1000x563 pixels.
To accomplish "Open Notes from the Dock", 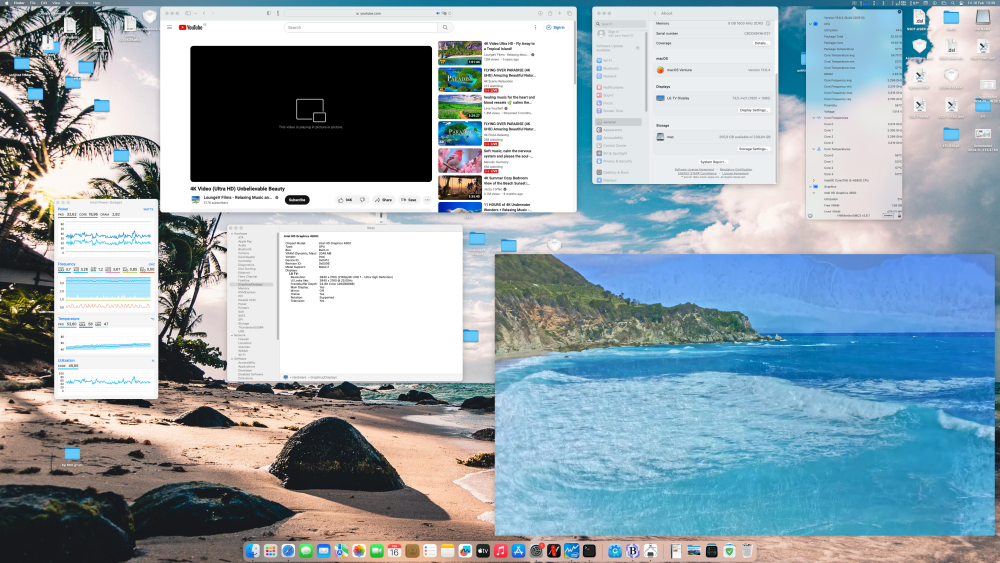I will point(447,551).
